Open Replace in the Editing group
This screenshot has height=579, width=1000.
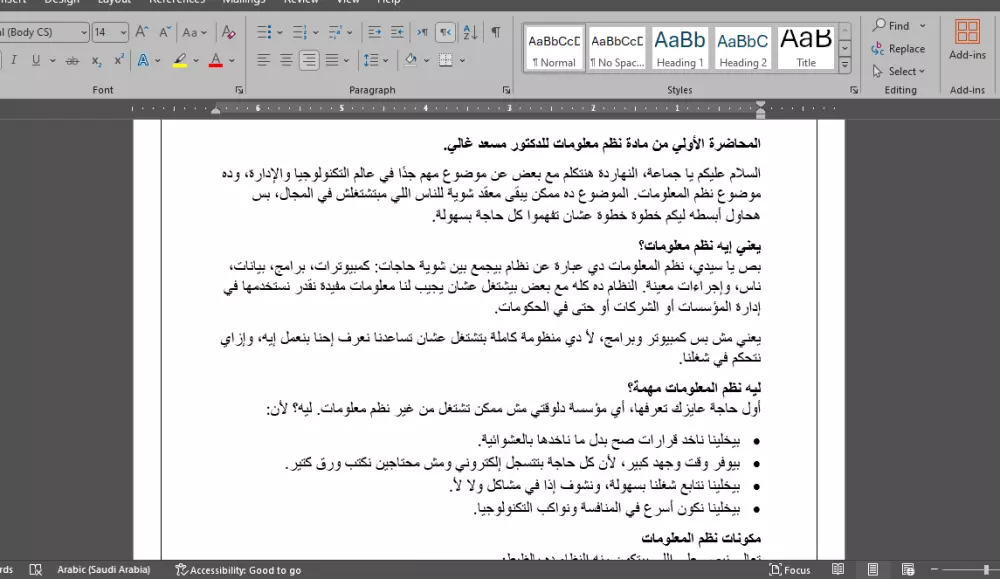point(898,48)
